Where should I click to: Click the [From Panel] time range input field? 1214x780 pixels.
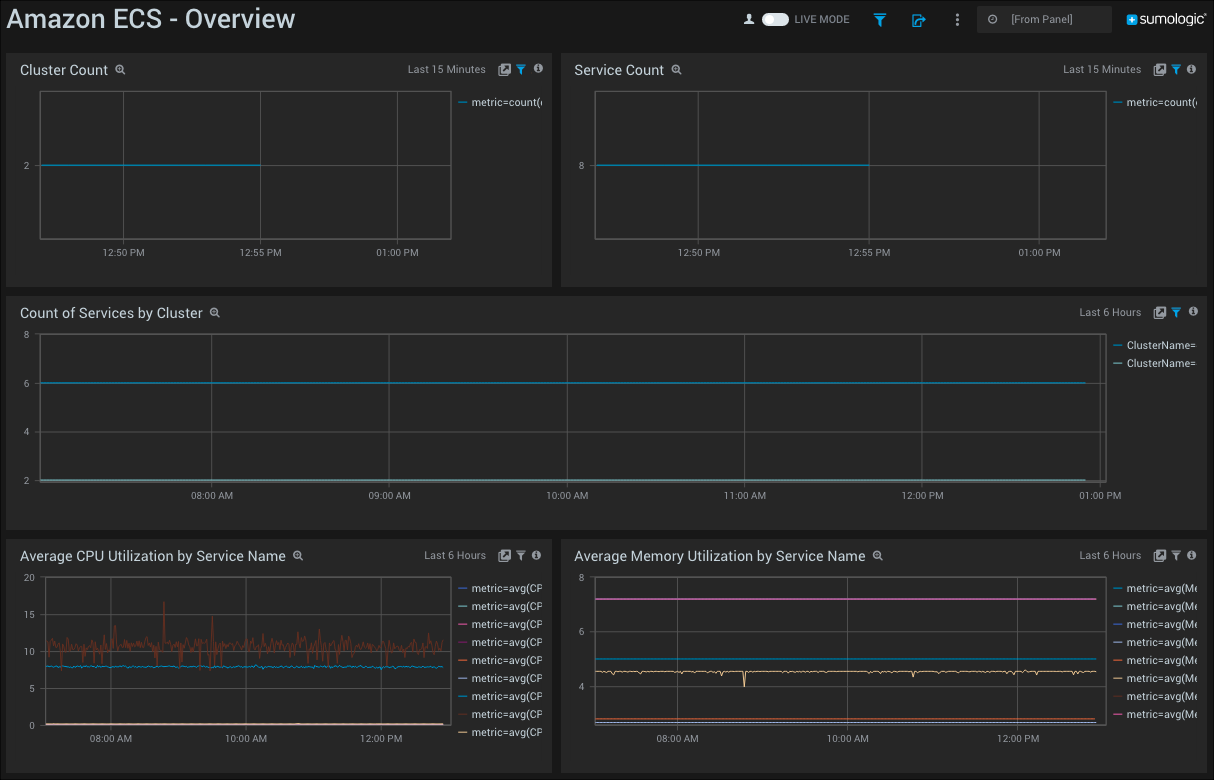pyautogui.click(x=1044, y=19)
